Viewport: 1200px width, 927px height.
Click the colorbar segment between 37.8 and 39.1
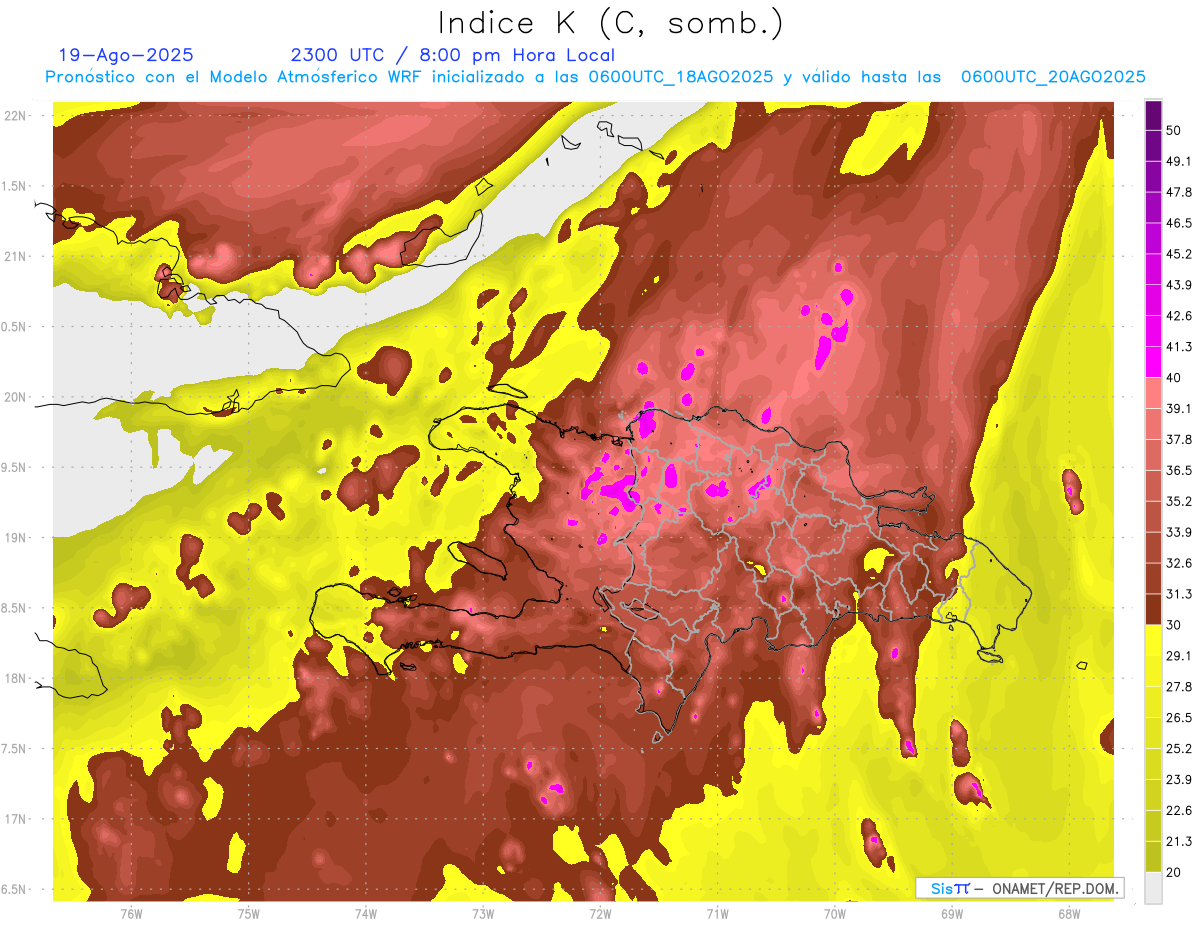click(x=1153, y=423)
